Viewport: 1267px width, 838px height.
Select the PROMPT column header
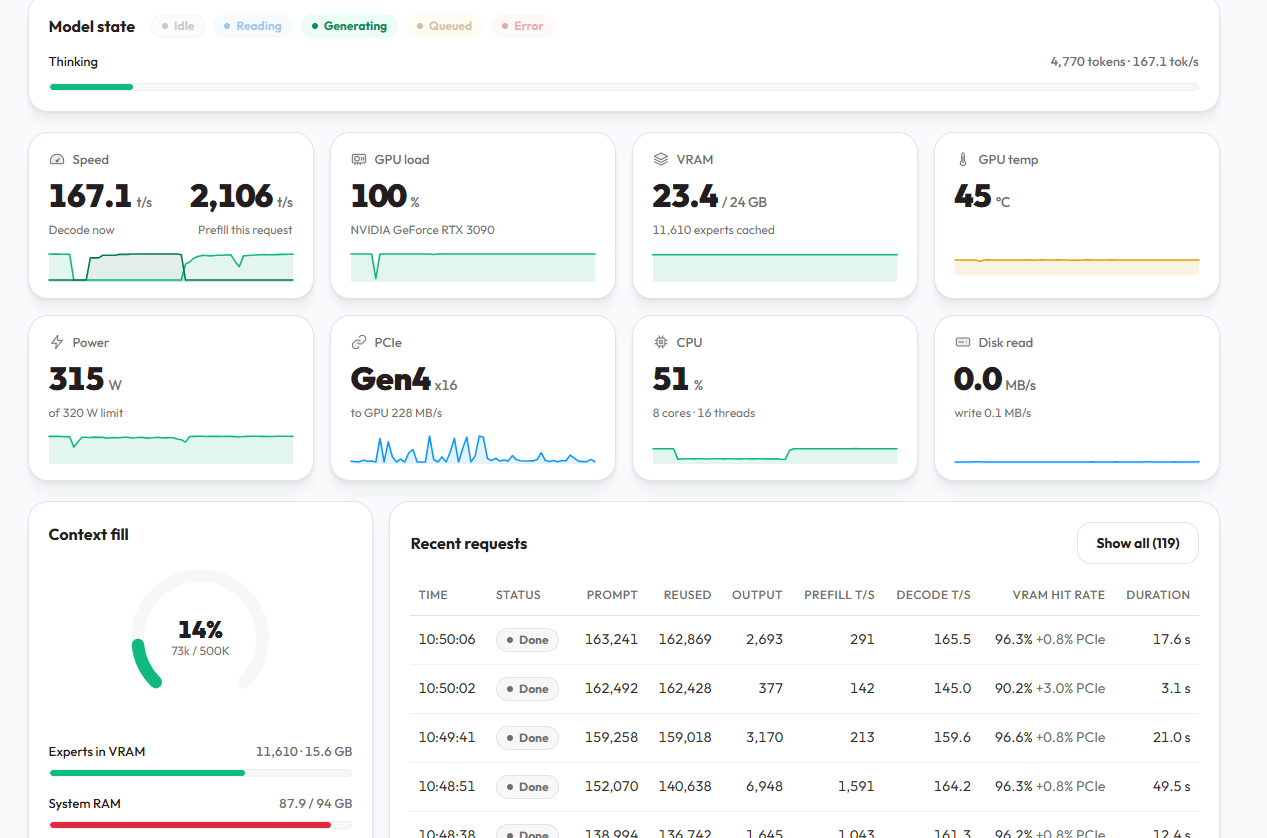(x=612, y=595)
